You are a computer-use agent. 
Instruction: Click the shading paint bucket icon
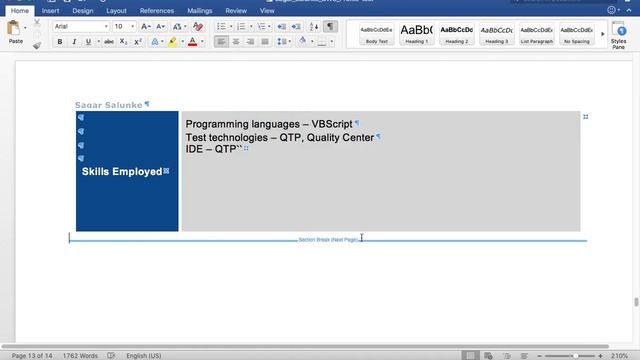tap(302, 41)
